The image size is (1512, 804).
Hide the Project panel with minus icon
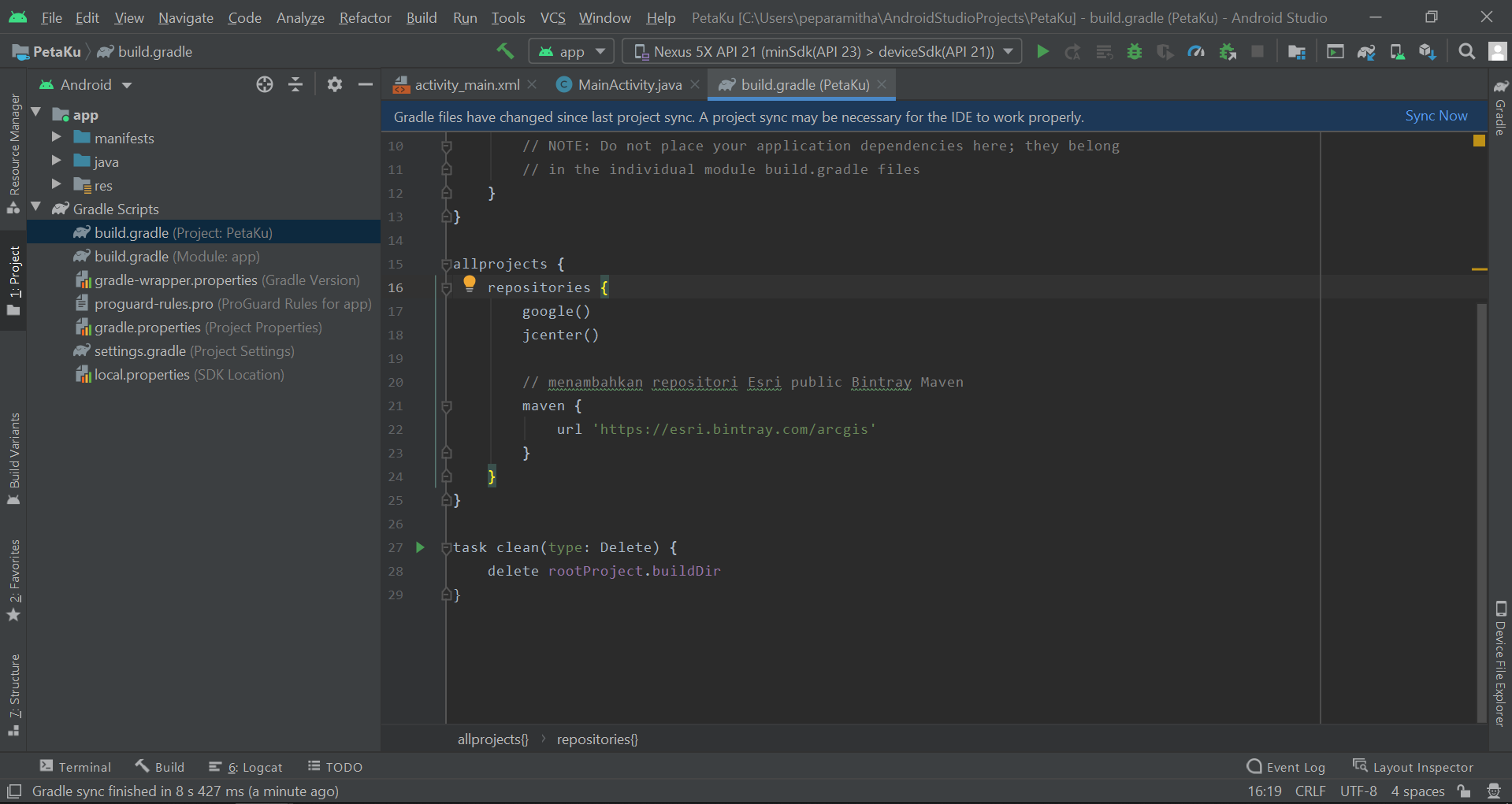coord(366,84)
